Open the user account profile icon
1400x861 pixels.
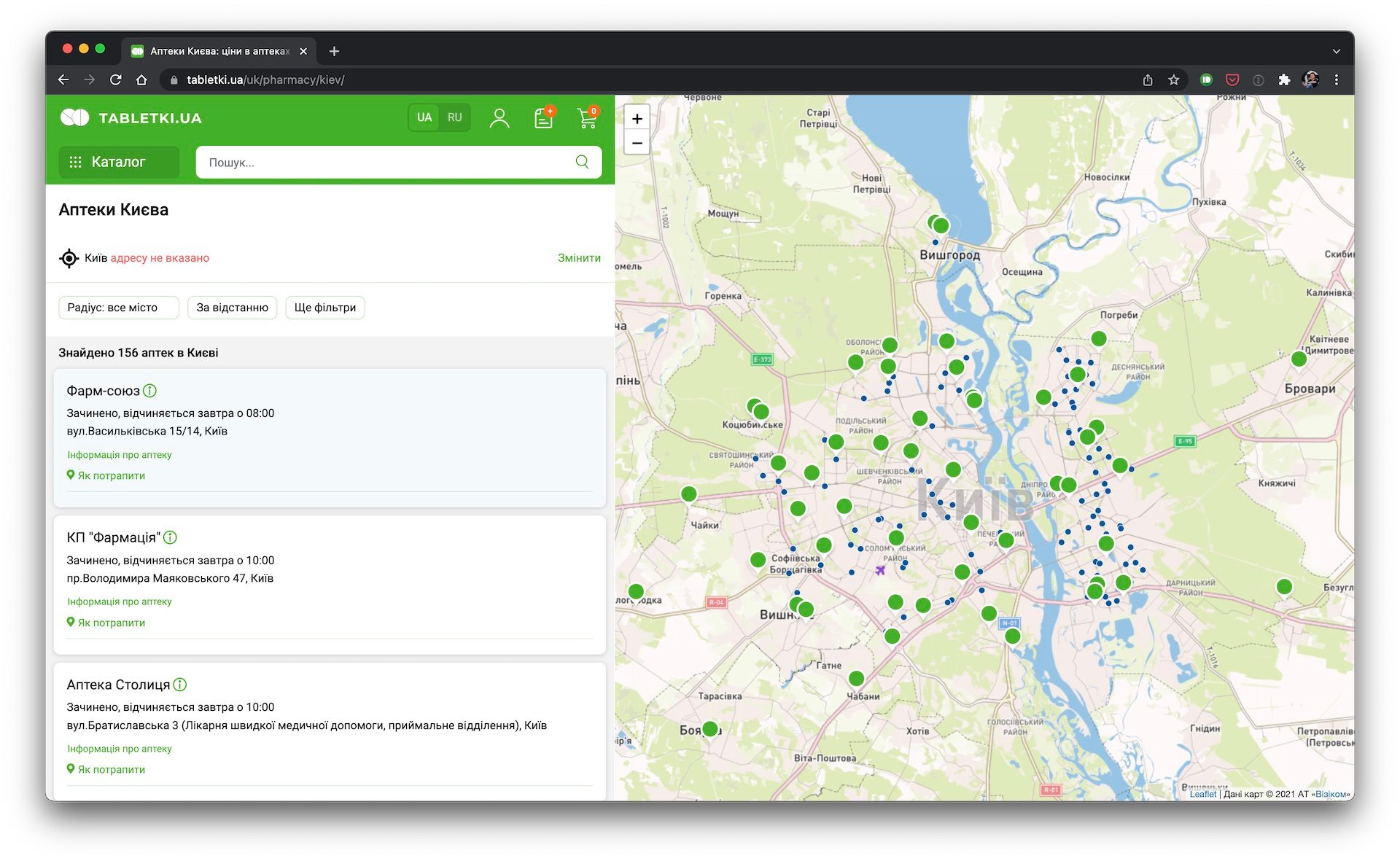pyautogui.click(x=499, y=118)
